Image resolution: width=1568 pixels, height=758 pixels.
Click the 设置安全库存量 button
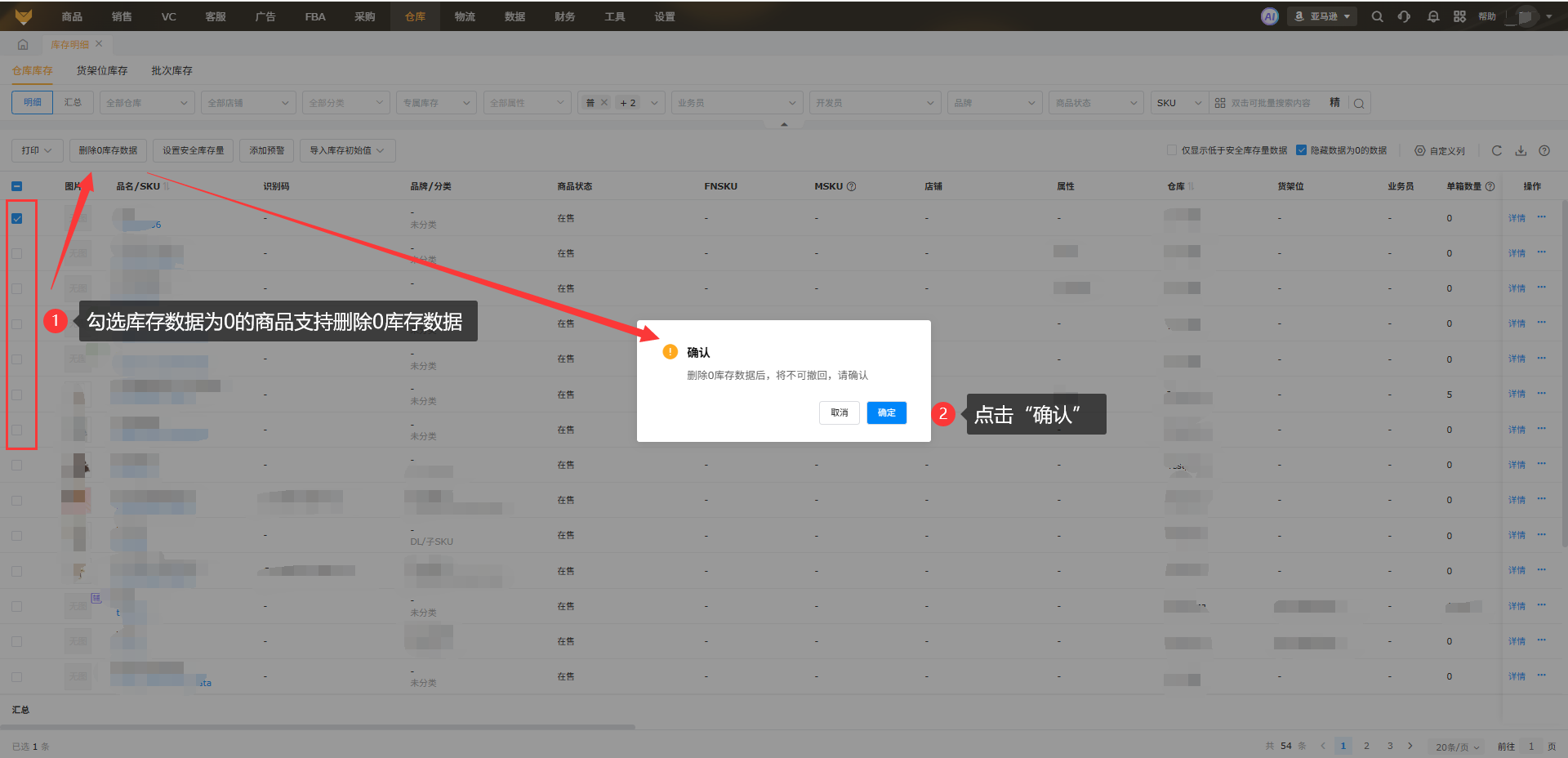pyautogui.click(x=194, y=150)
